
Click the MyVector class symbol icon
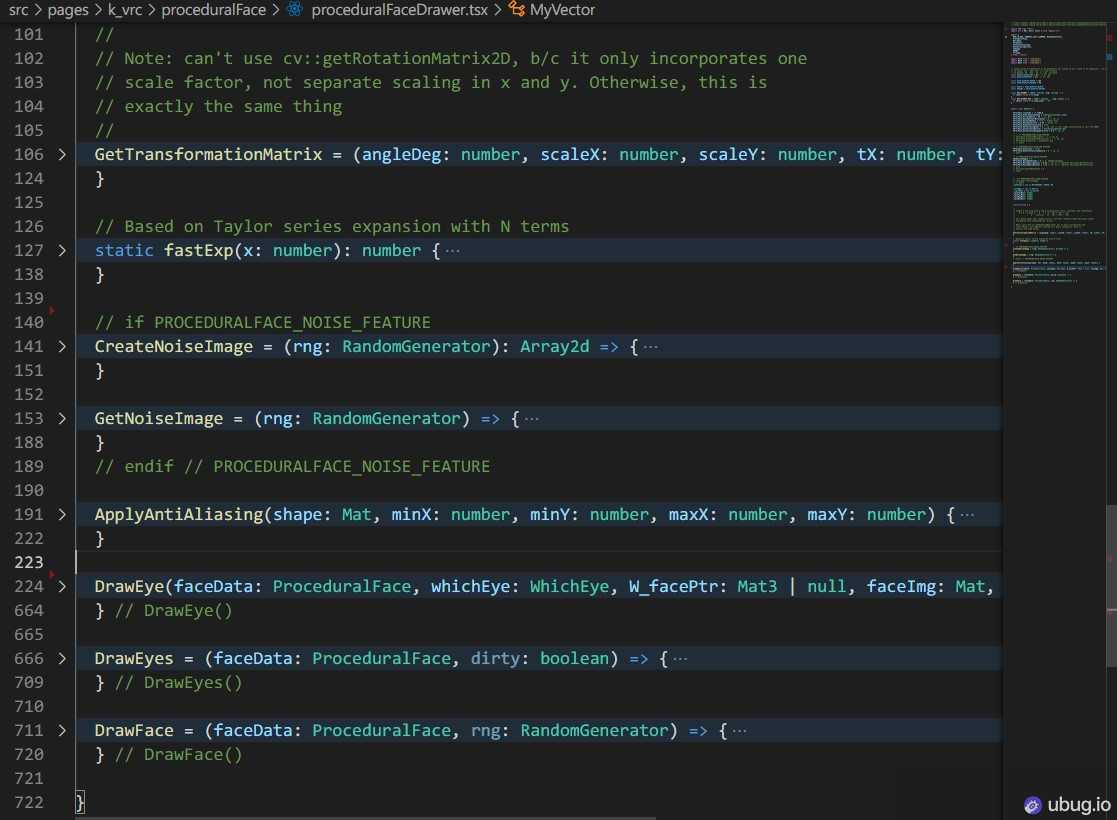pos(516,10)
